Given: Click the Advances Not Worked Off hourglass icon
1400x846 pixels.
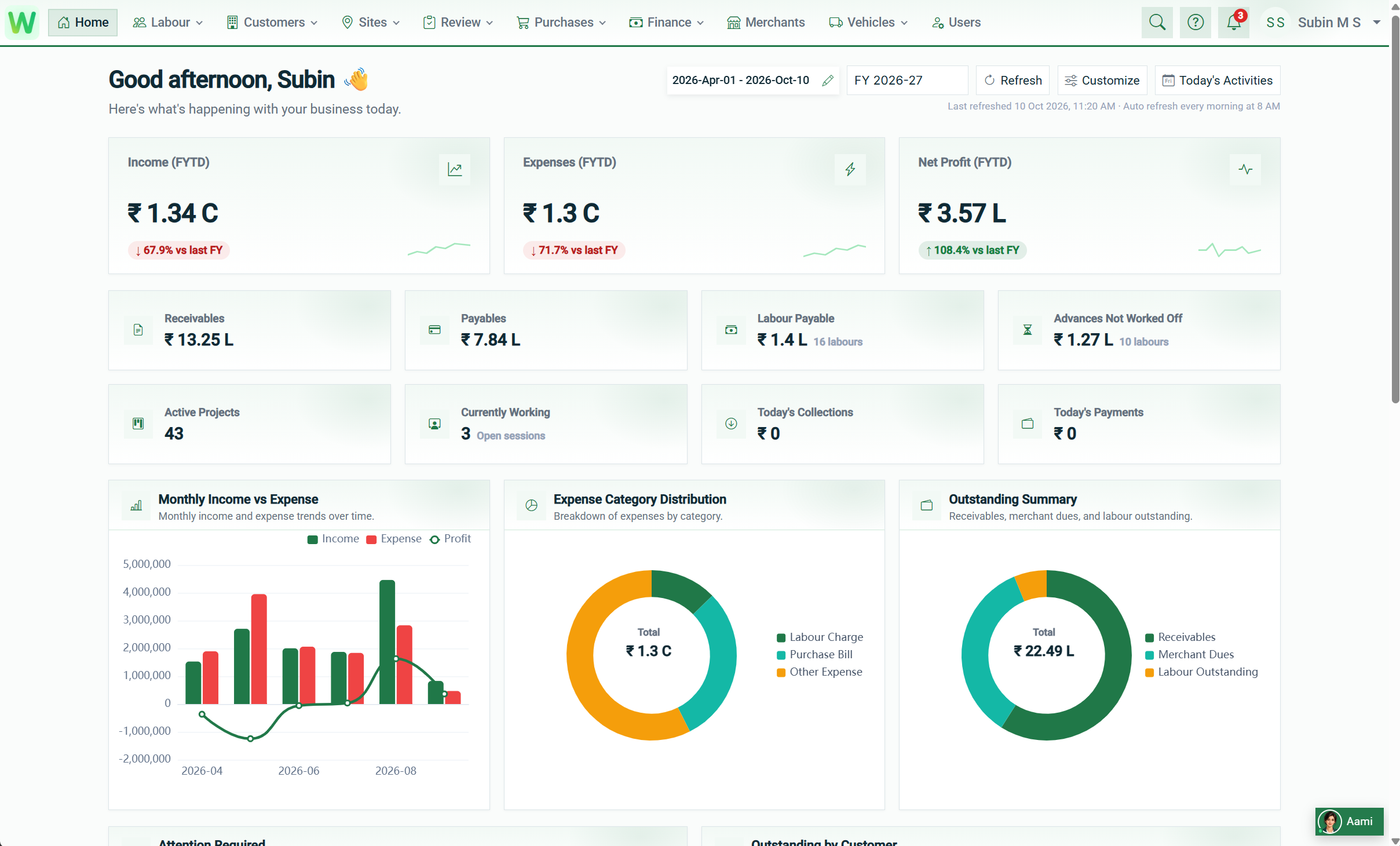Looking at the screenshot, I should 1028,330.
